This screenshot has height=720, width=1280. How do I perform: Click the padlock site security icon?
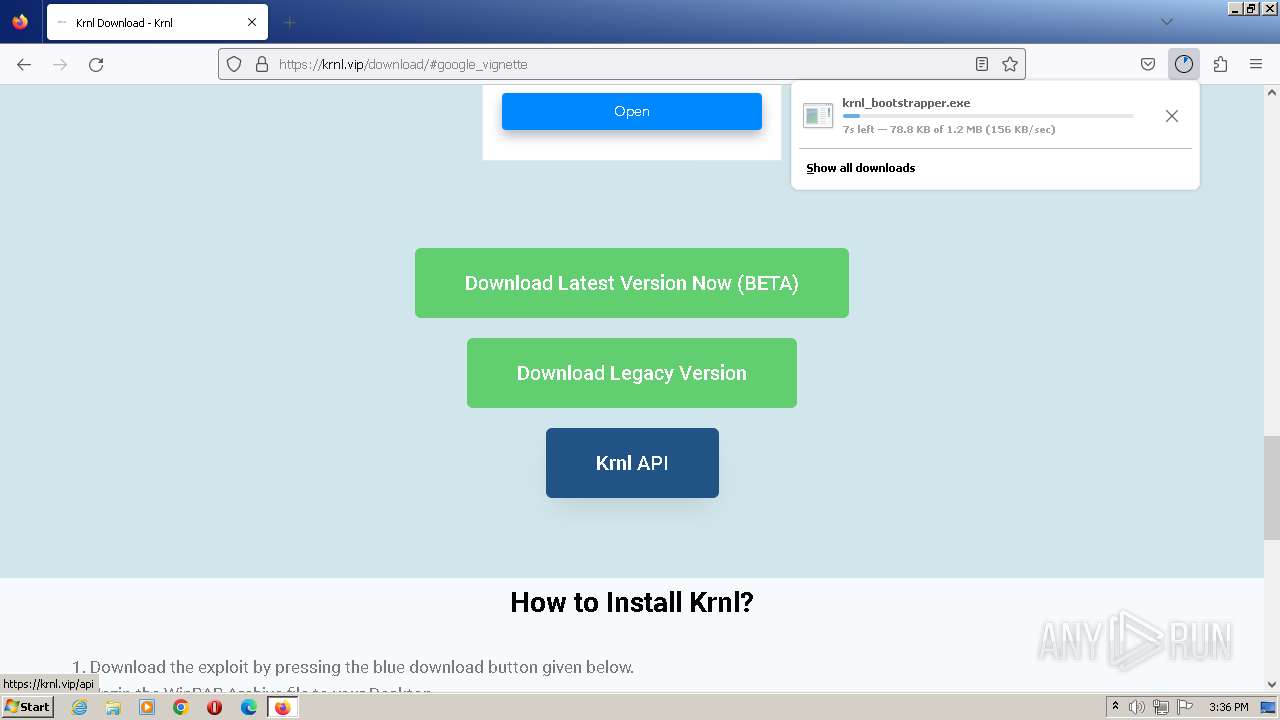tap(262, 64)
